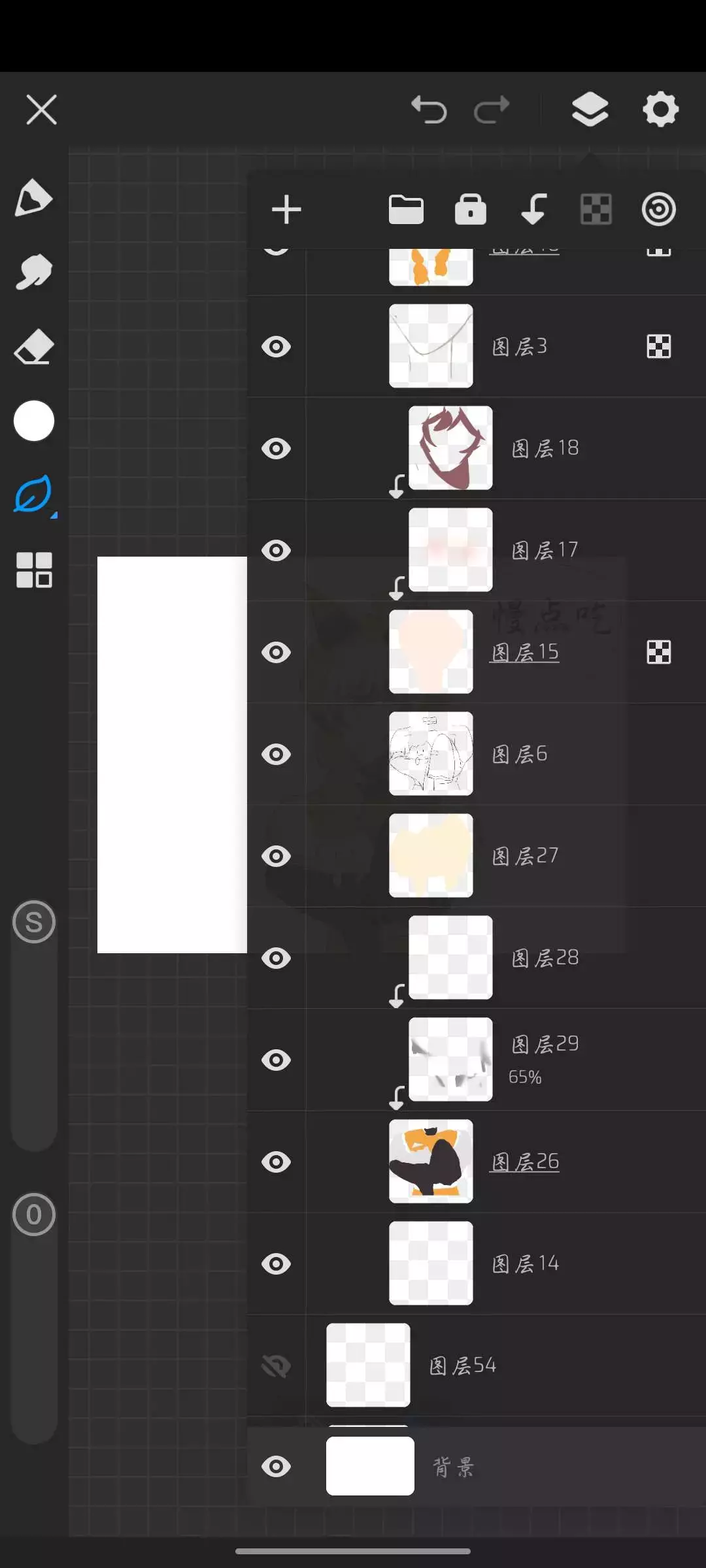
Task: Toggle visibility of 图层6
Action: coord(276,755)
